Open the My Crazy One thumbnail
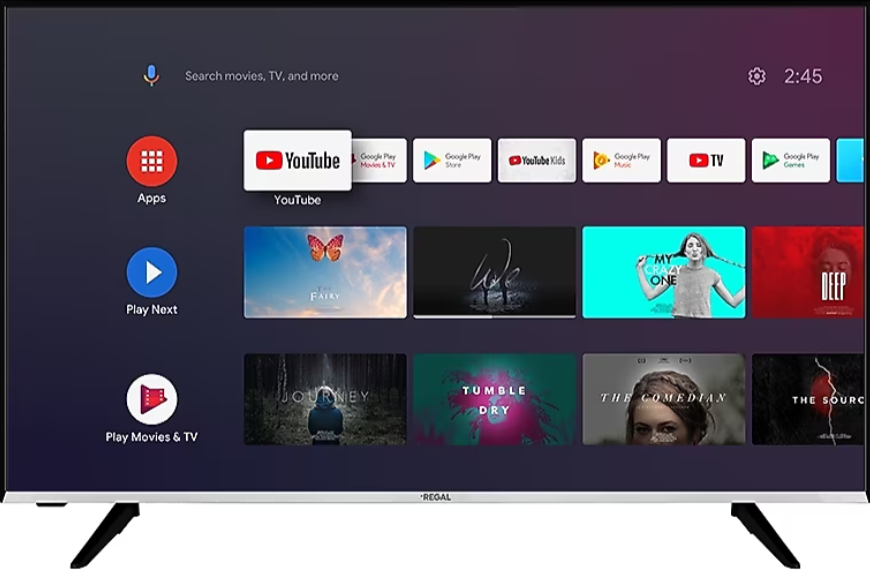 [x=664, y=272]
